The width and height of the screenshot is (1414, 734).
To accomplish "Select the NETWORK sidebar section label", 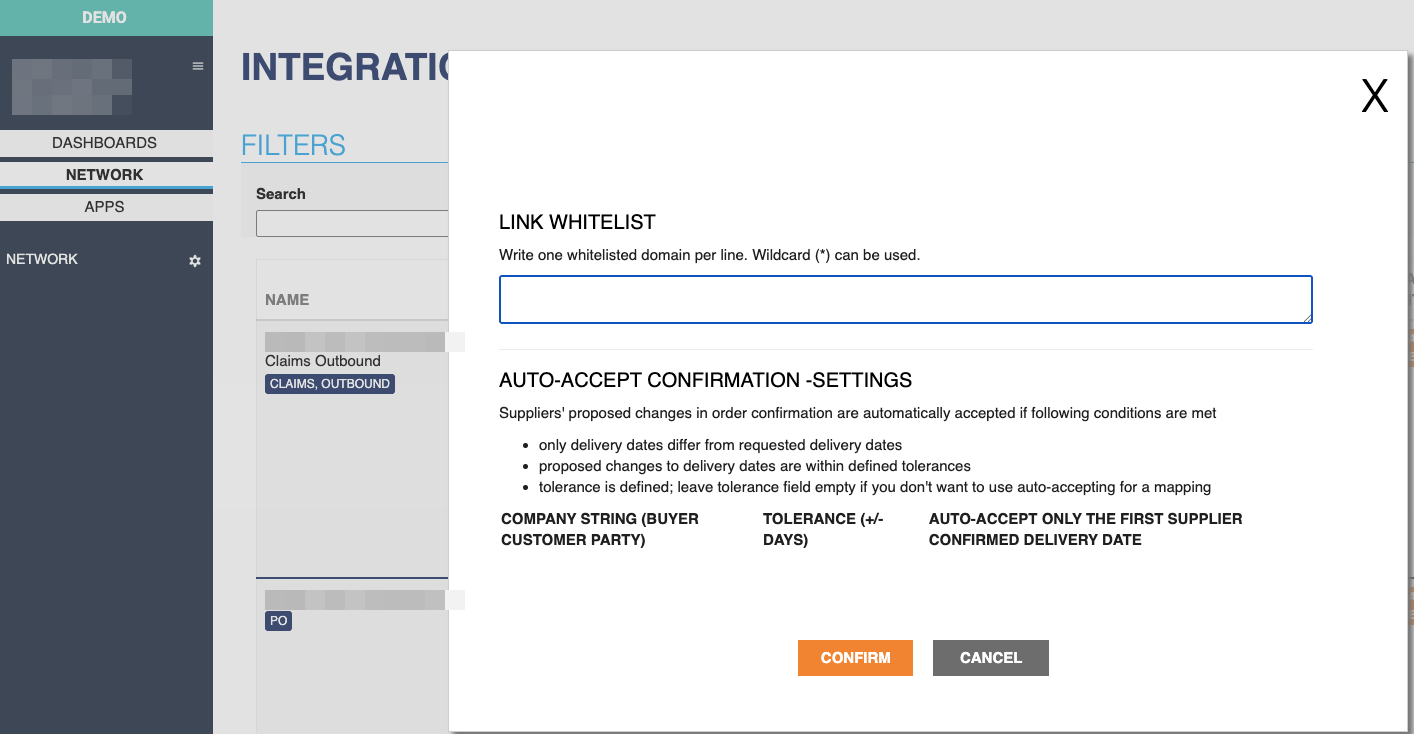I will click(x=42, y=259).
